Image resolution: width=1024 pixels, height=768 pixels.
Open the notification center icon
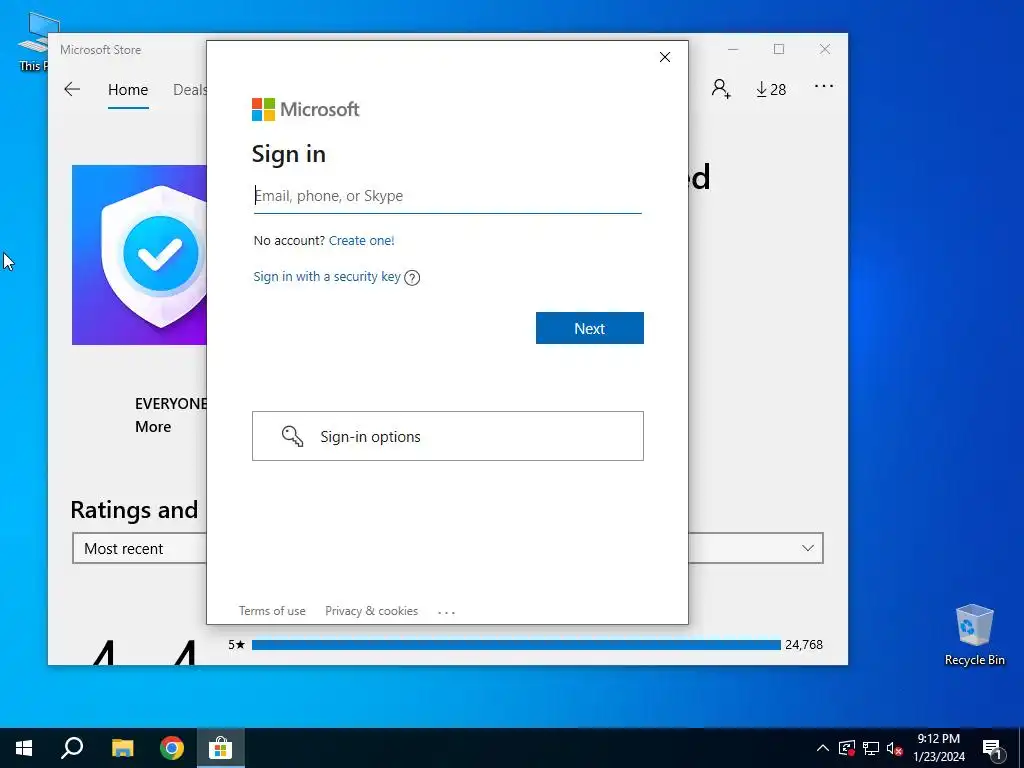coord(992,748)
